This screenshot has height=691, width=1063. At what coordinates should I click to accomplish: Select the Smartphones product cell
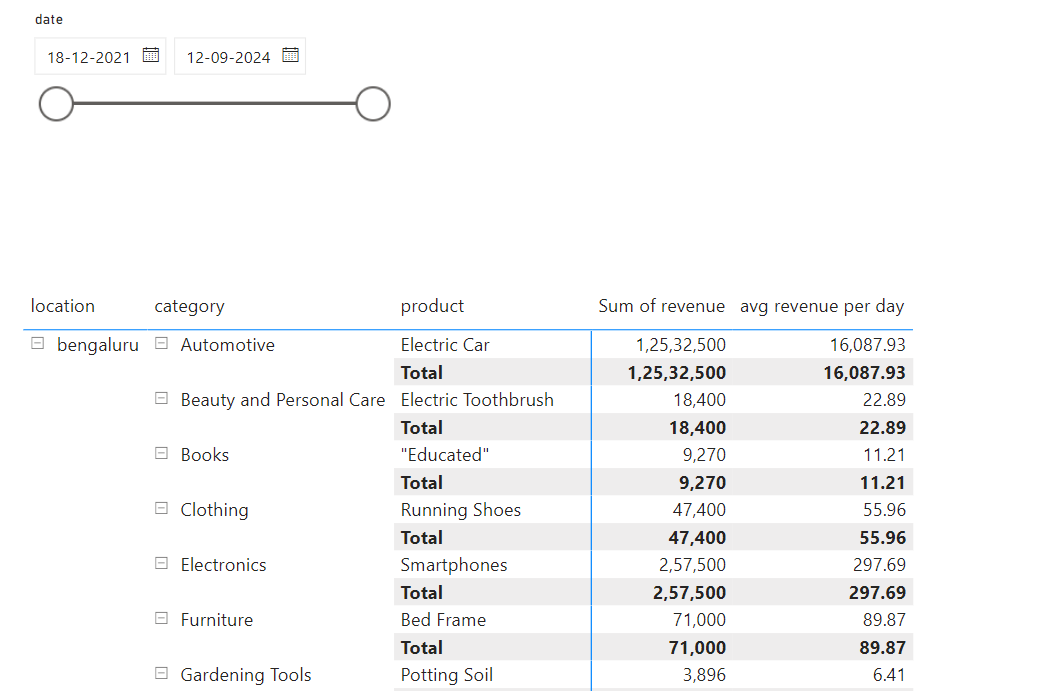point(454,565)
